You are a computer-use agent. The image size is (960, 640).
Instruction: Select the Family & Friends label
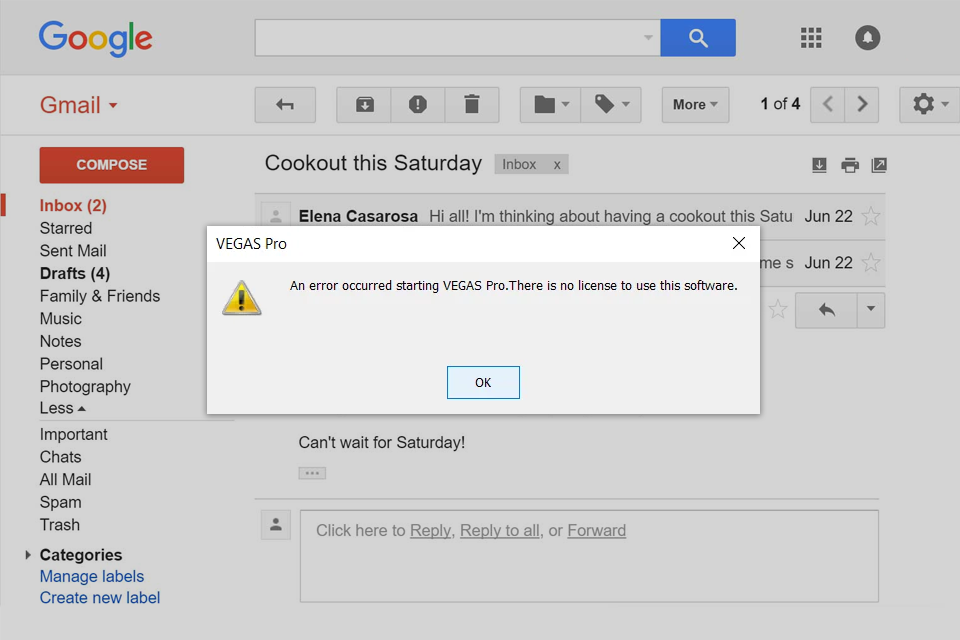pos(100,296)
